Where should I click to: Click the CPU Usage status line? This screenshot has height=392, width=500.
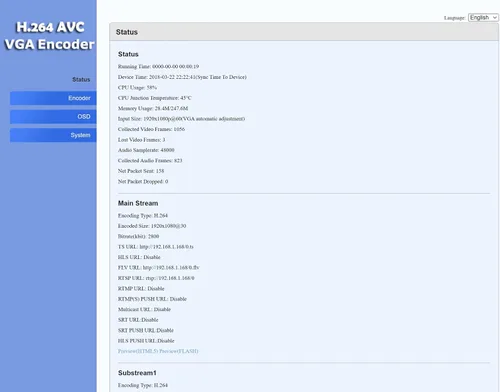[137, 87]
